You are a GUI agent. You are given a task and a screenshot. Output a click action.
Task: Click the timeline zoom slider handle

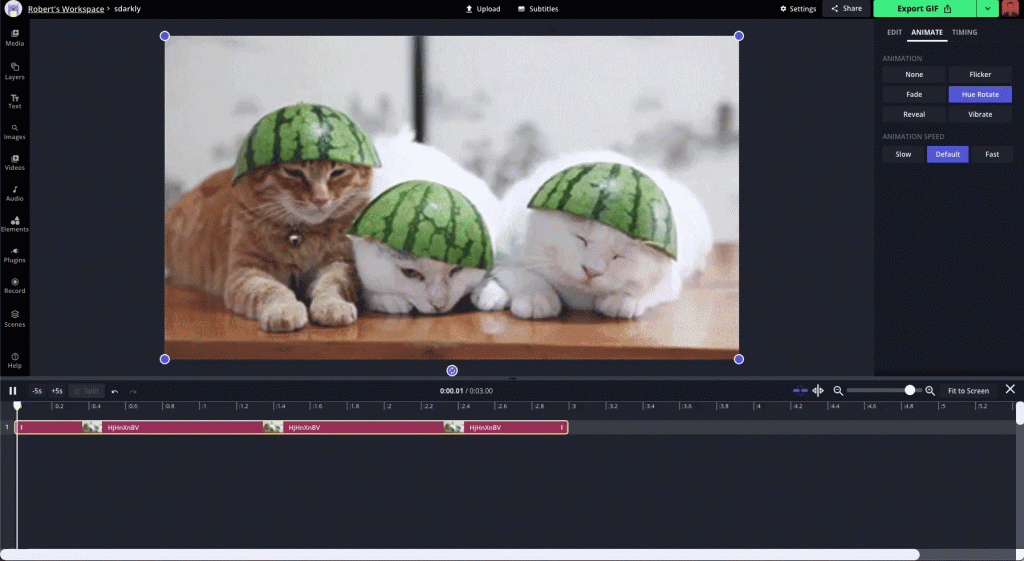pyautogui.click(x=910, y=391)
